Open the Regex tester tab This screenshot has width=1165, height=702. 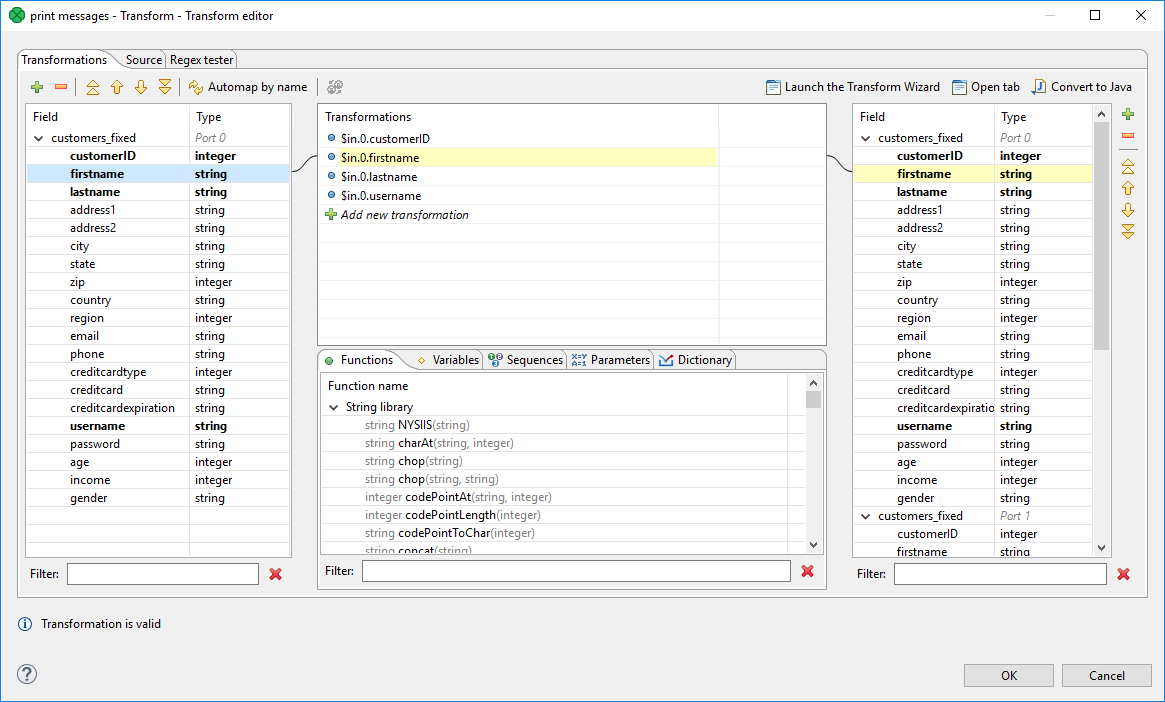201,60
